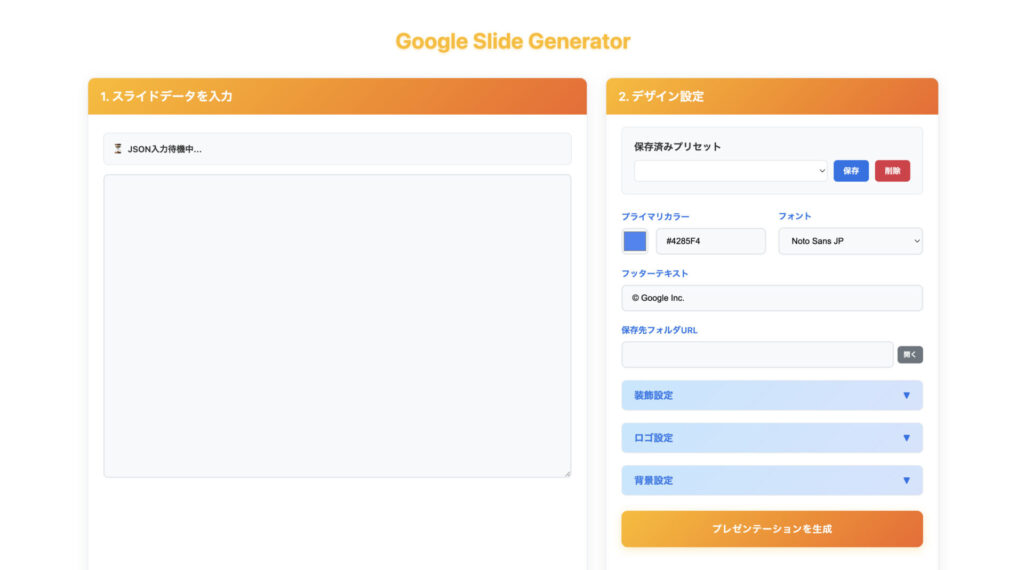Expand the 装飾設定 section
Screen dimensions: 1024x570
(771, 395)
